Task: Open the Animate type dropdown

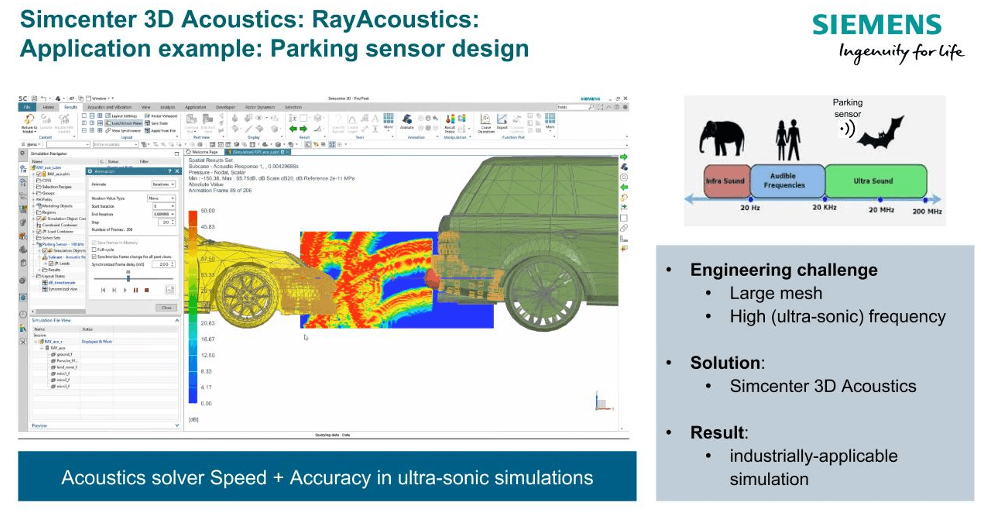Action: [161, 183]
